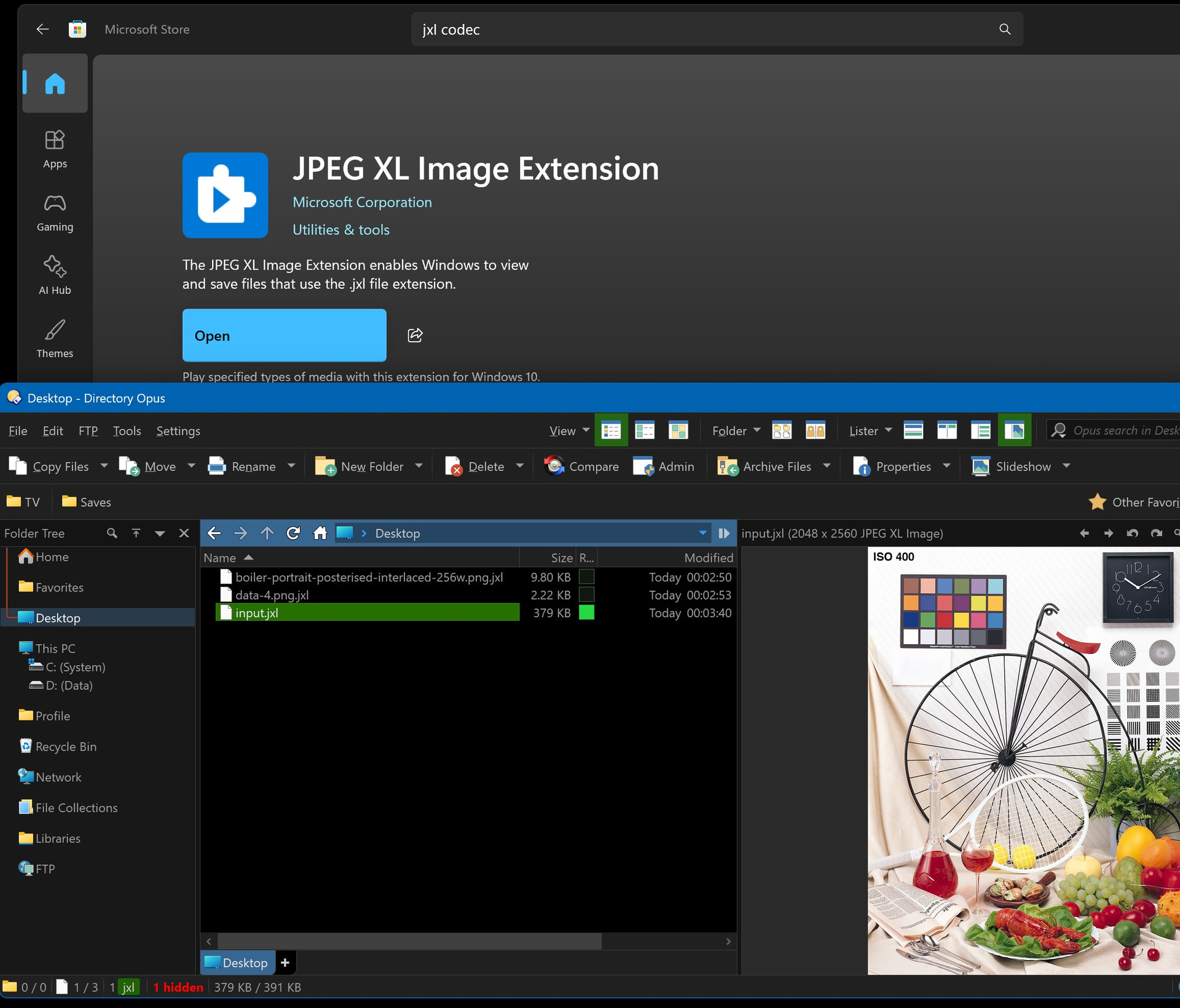Open Microsoft Store Home sidebar icon
Image resolution: width=1180 pixels, height=1008 pixels.
tap(55, 83)
